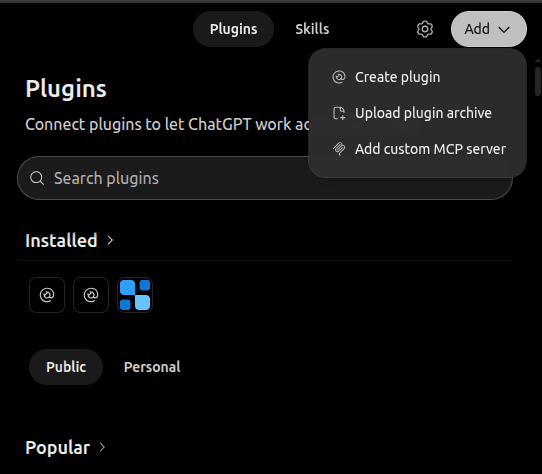Click the vertical scrollbar thumb
This screenshot has width=542, height=474.
click(538, 81)
